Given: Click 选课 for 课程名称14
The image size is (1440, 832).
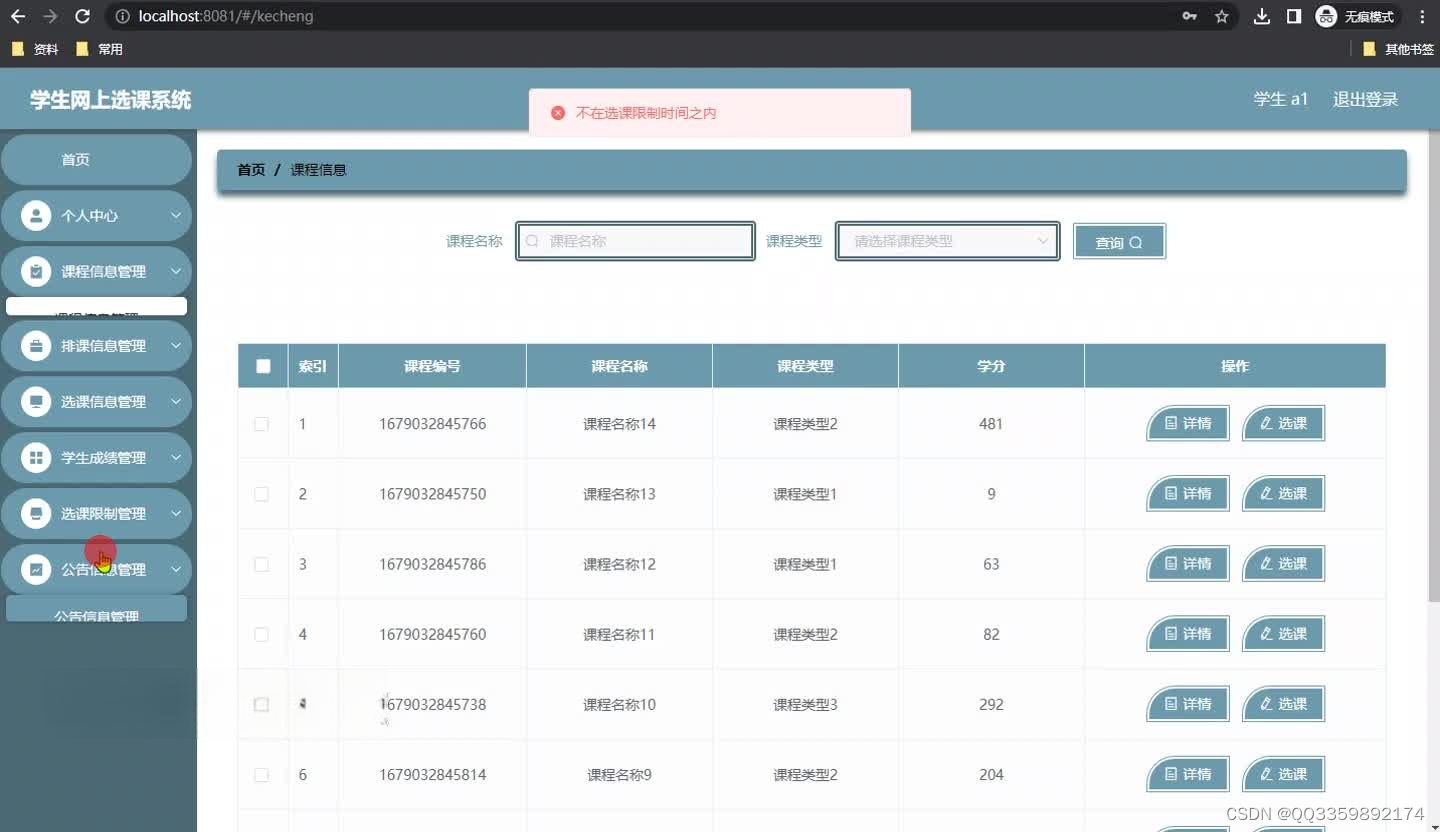Looking at the screenshot, I should click(x=1283, y=424).
